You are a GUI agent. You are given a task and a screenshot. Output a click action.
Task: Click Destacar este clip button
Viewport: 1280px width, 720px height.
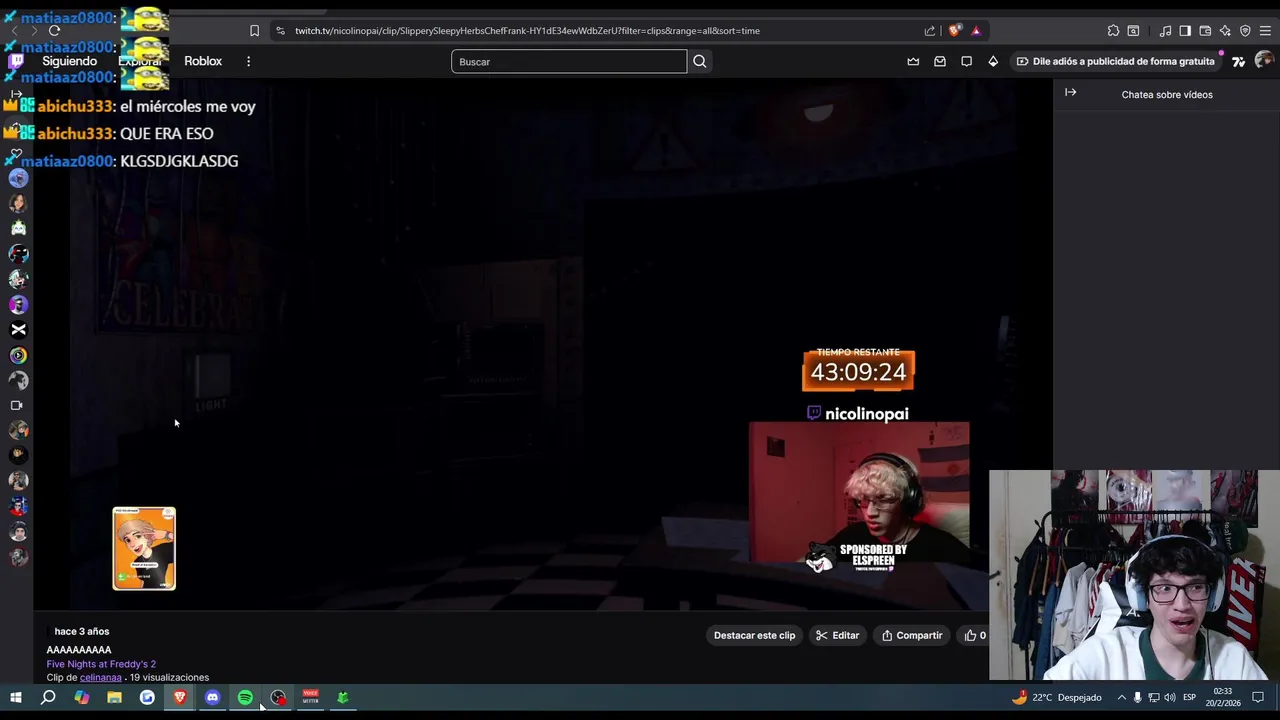click(755, 635)
